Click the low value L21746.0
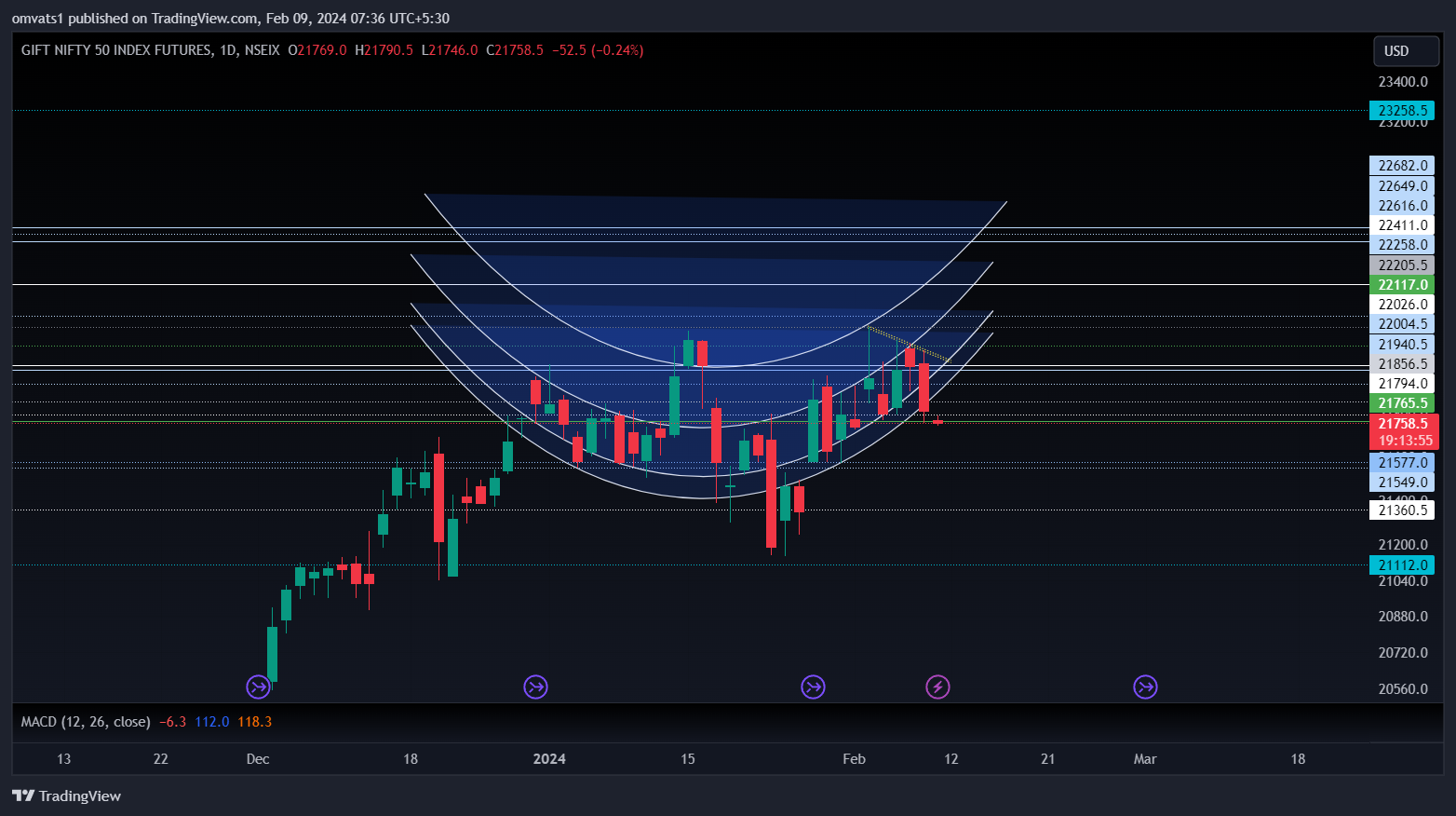The image size is (1456, 816). [450, 50]
